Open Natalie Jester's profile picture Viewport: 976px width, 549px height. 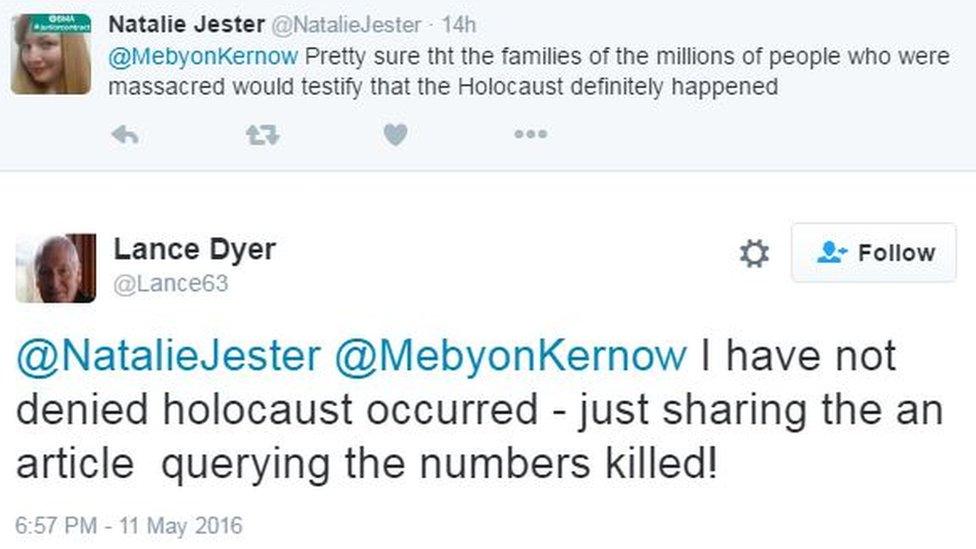(51, 54)
